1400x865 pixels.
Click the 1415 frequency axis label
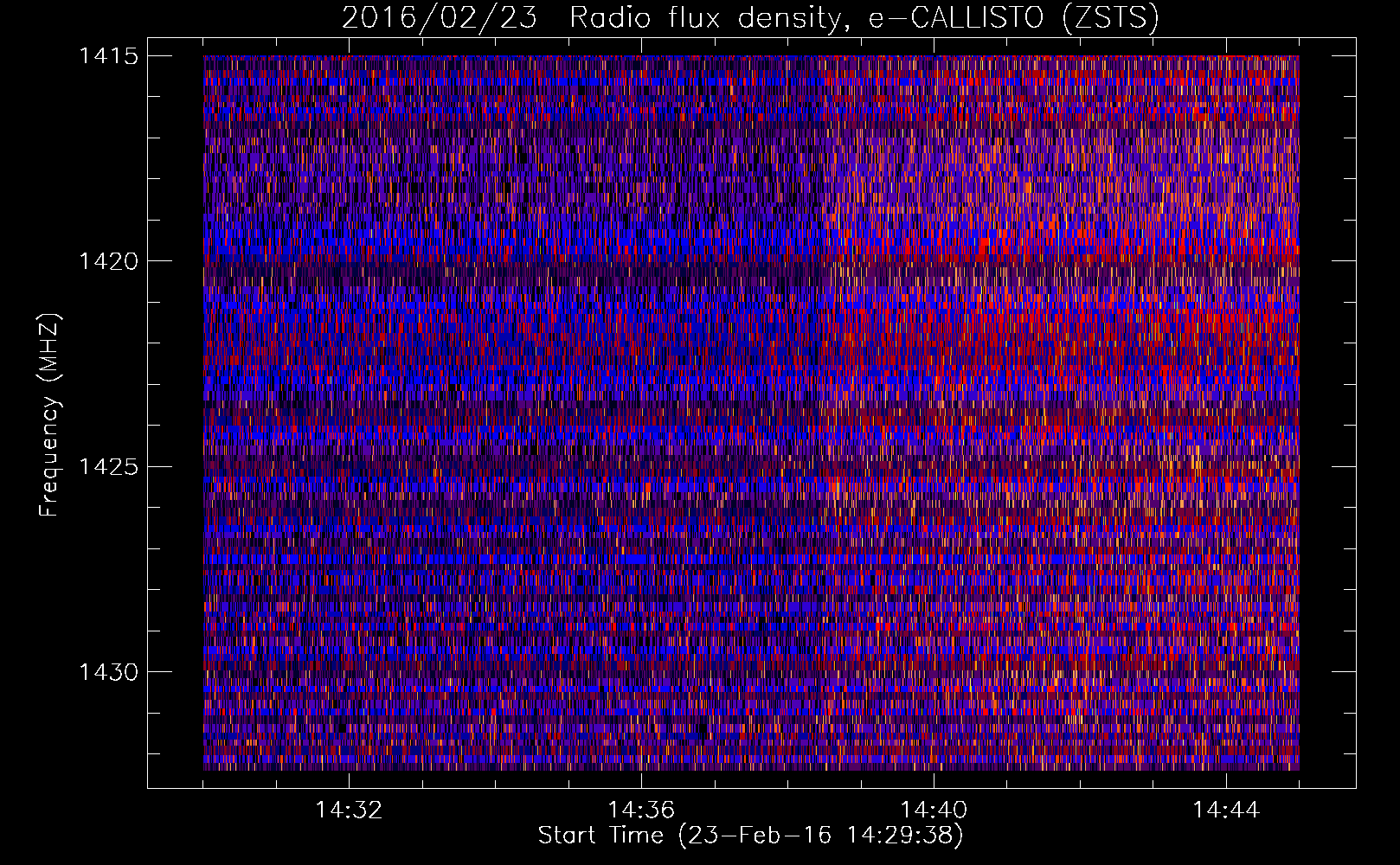point(108,56)
